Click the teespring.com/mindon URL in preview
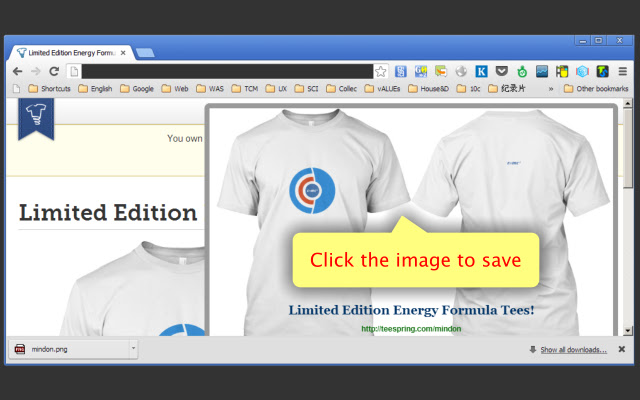Image resolution: width=640 pixels, height=400 pixels. [411, 329]
